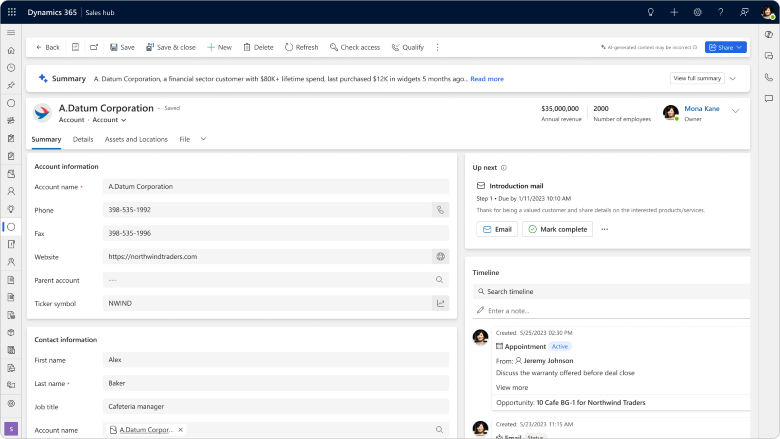Open 10 Cafe BG-1 for Northwind Traders

click(x=590, y=403)
